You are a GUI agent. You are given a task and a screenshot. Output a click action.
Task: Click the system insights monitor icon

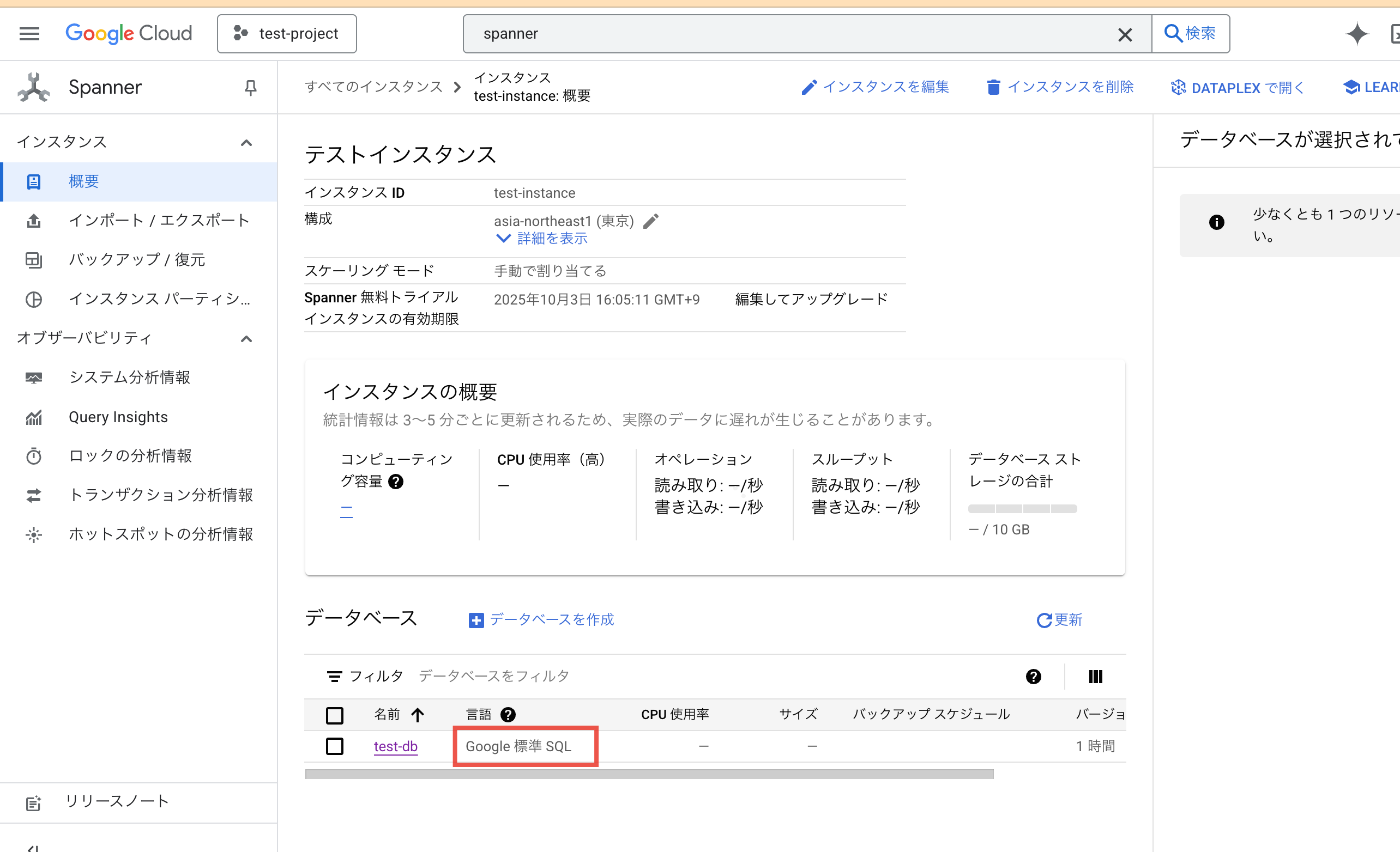click(34, 378)
